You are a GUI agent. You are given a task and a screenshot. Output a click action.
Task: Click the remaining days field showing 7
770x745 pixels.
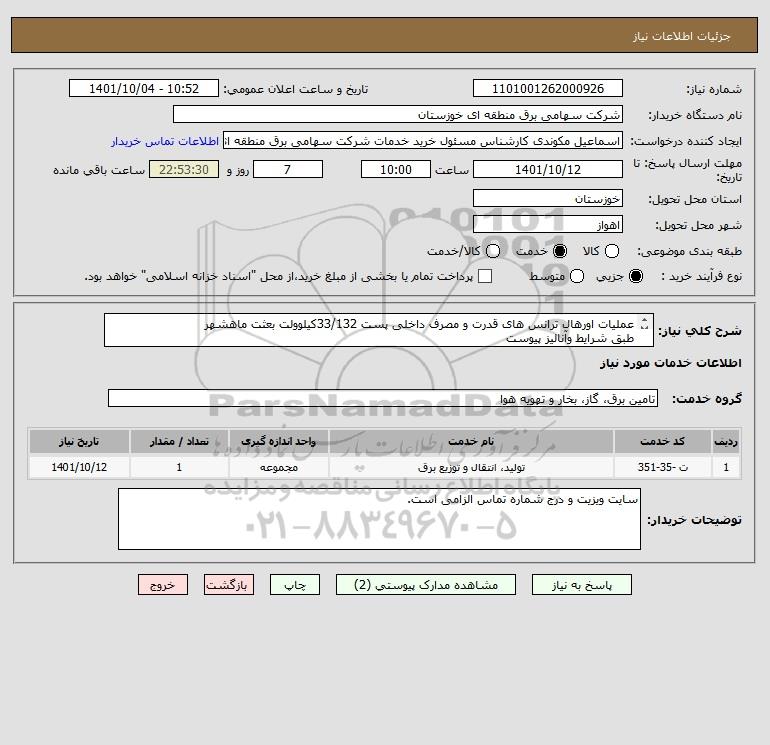(x=288, y=169)
